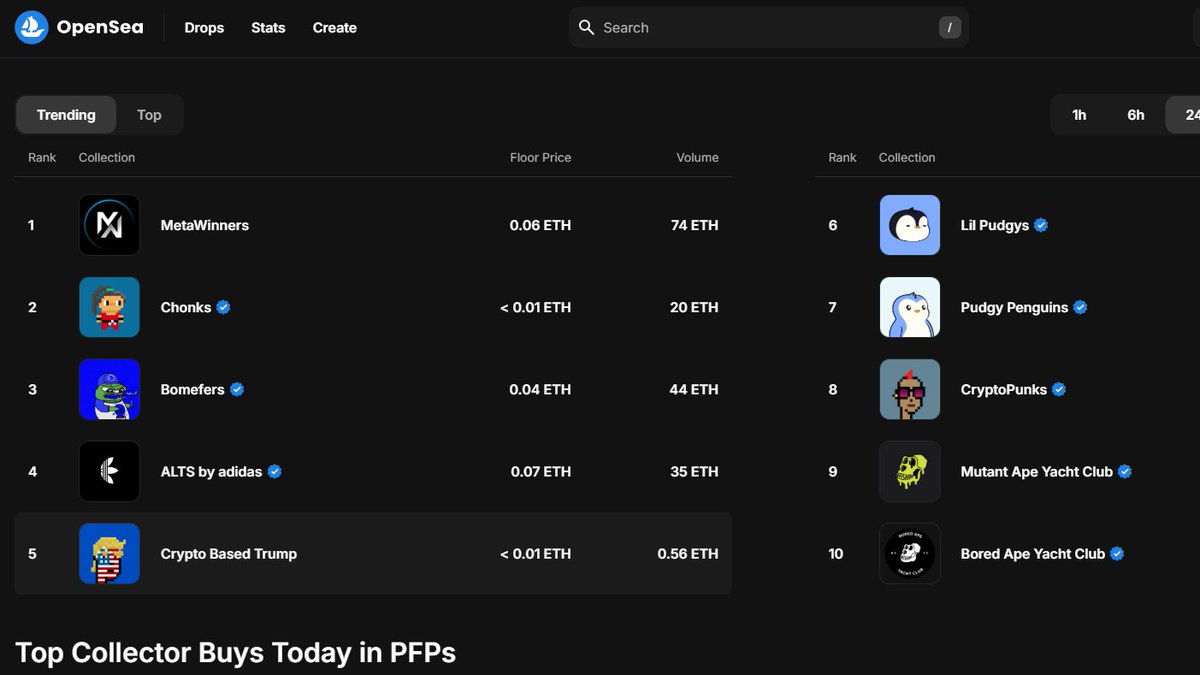This screenshot has width=1200, height=675.
Task: Focus the Search input field
Action: pyautogui.click(x=769, y=28)
